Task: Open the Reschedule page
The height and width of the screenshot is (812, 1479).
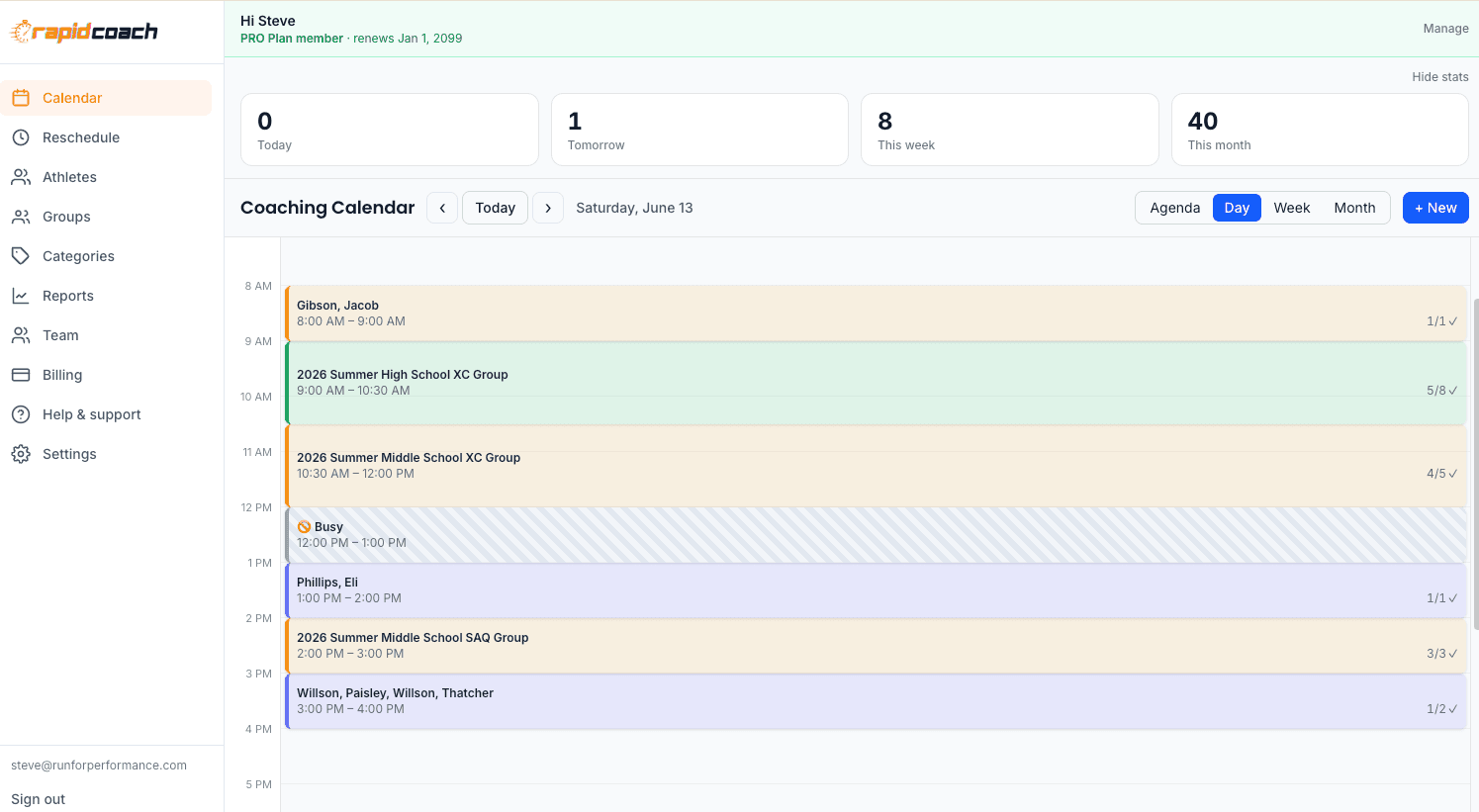Action: 106,137
